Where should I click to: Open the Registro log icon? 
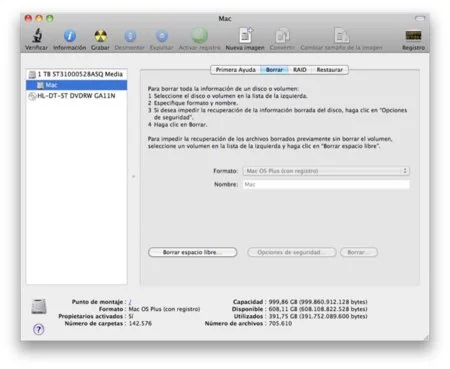coord(413,36)
